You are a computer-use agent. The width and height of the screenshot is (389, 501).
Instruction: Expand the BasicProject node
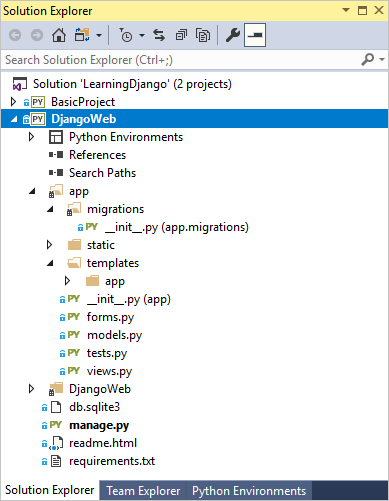pos(13,102)
